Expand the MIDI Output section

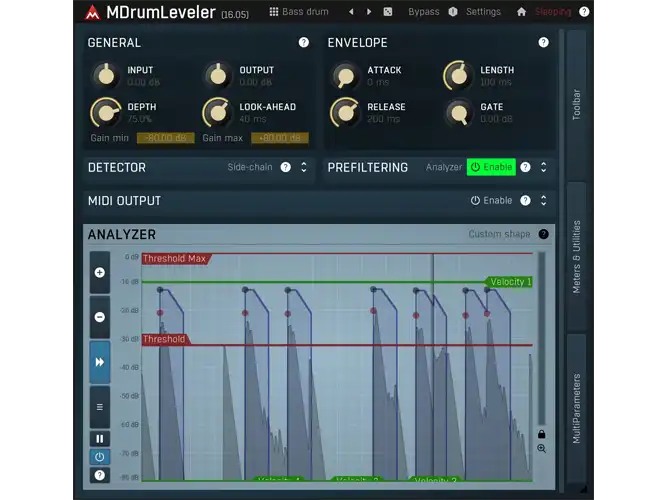[544, 200]
